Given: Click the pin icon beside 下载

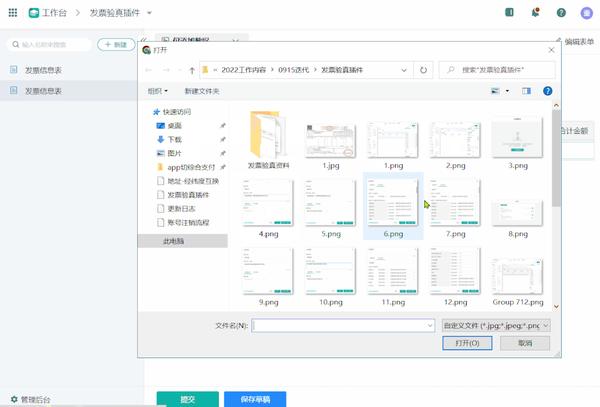Looking at the screenshot, I should click(x=223, y=139).
